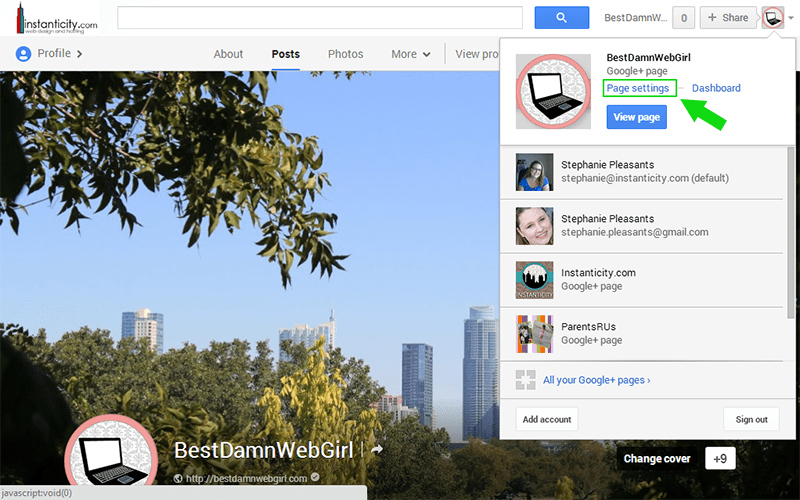Click the share arrow next to BestDamnWebGirl

click(377, 449)
